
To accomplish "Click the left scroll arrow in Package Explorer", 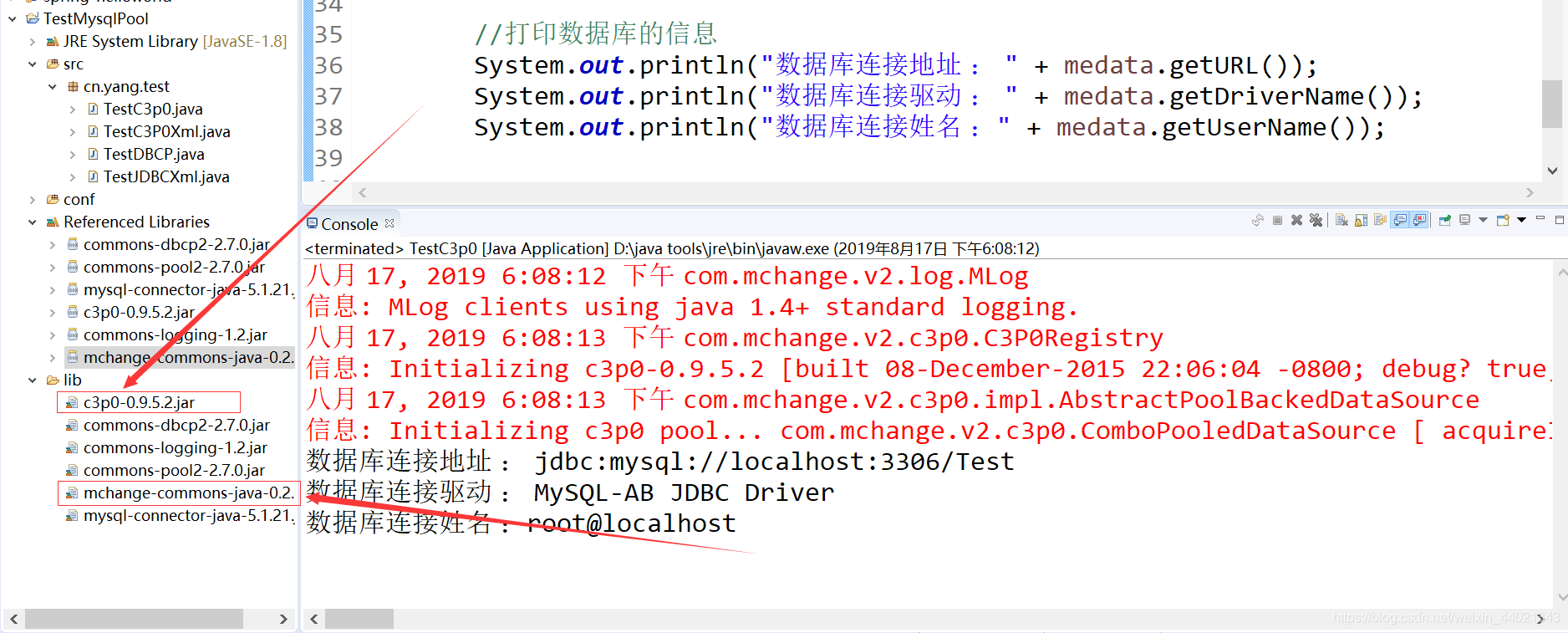I will pos(13,619).
